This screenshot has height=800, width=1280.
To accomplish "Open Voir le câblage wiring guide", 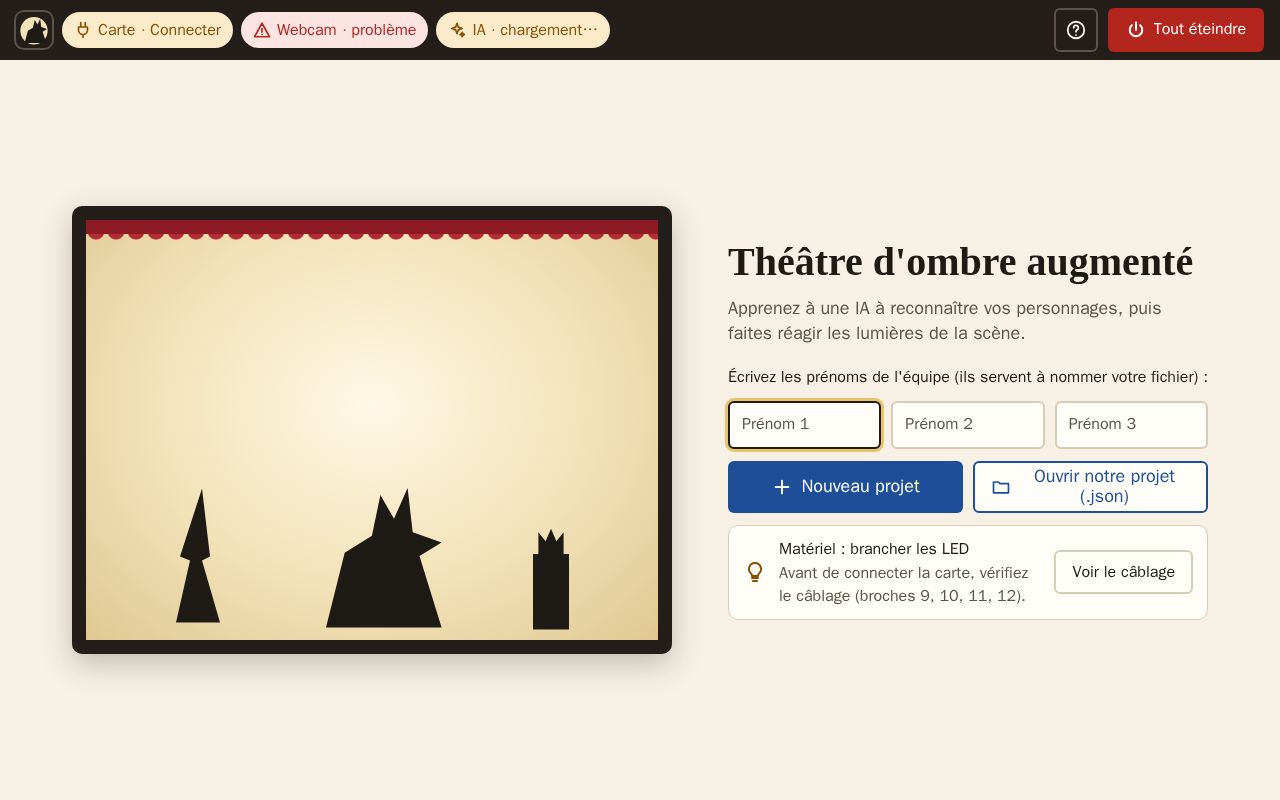I will (x=1123, y=572).
